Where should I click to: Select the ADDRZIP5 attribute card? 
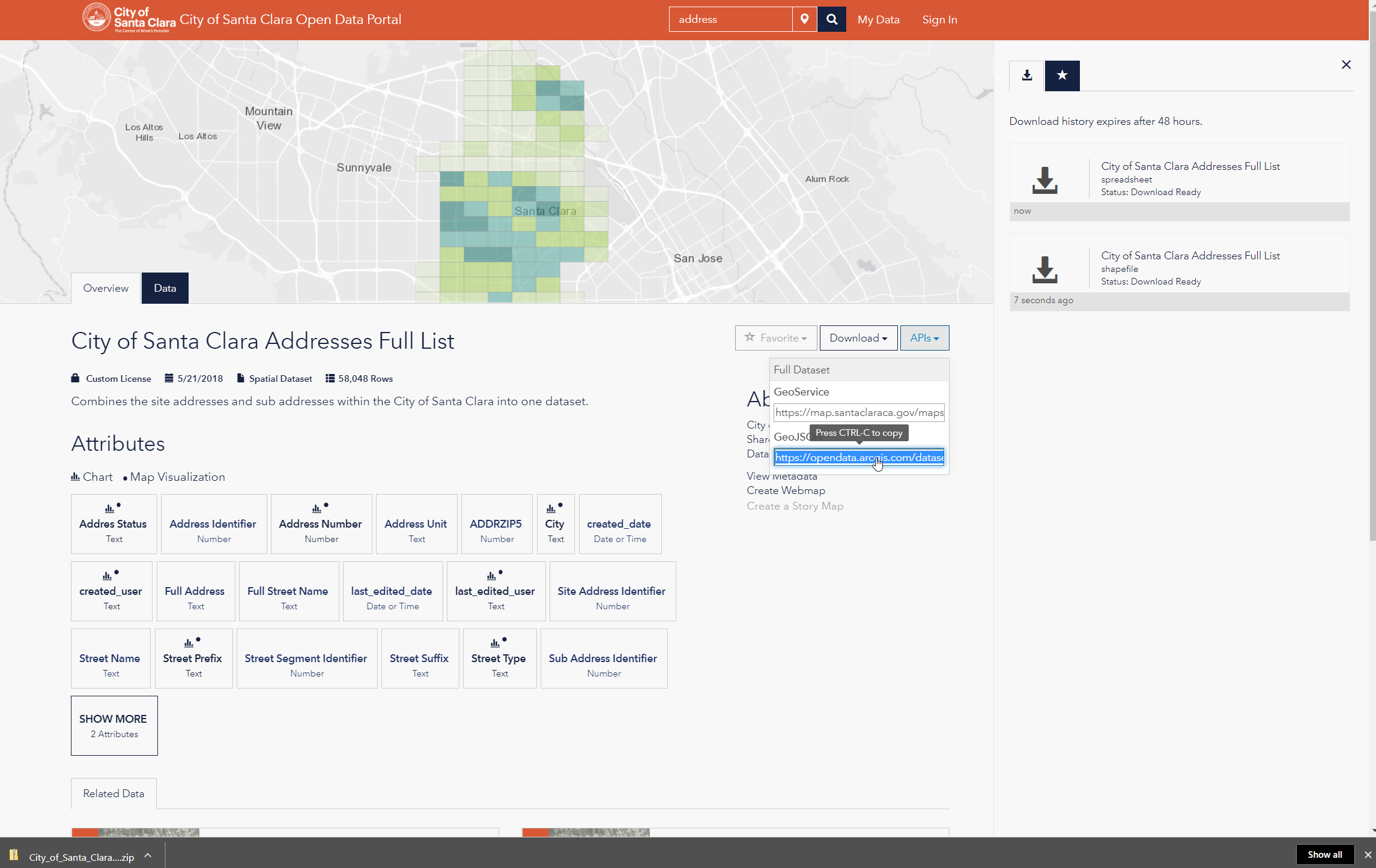[496, 524]
